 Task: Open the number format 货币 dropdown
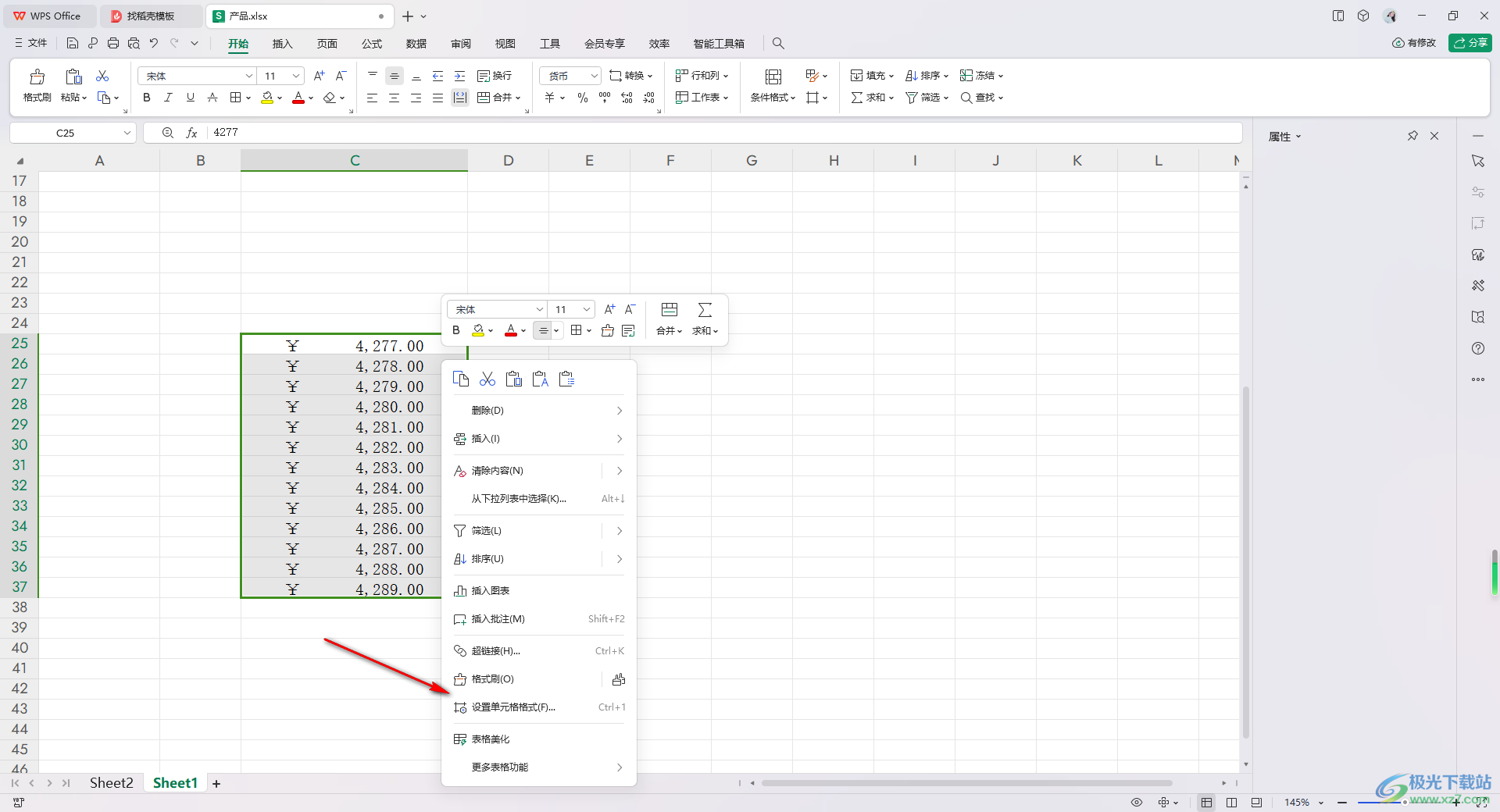[594, 76]
